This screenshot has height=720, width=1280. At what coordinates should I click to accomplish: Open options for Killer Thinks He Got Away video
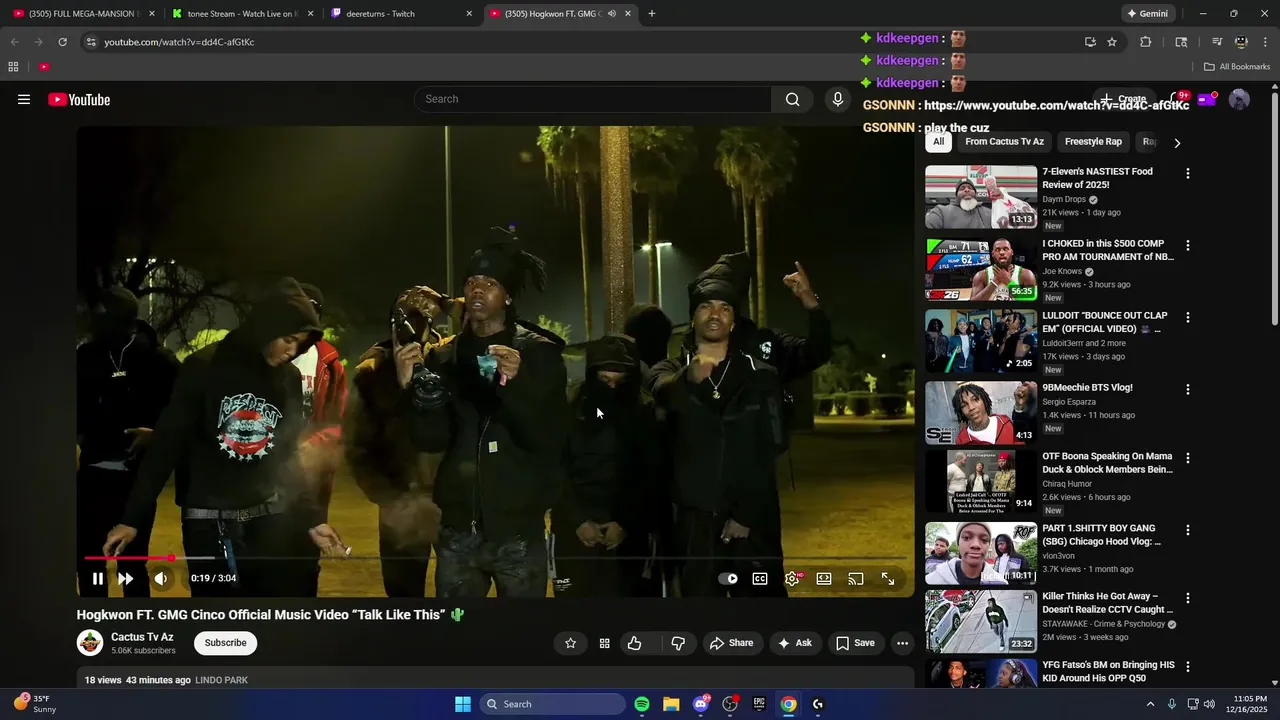(x=1188, y=599)
